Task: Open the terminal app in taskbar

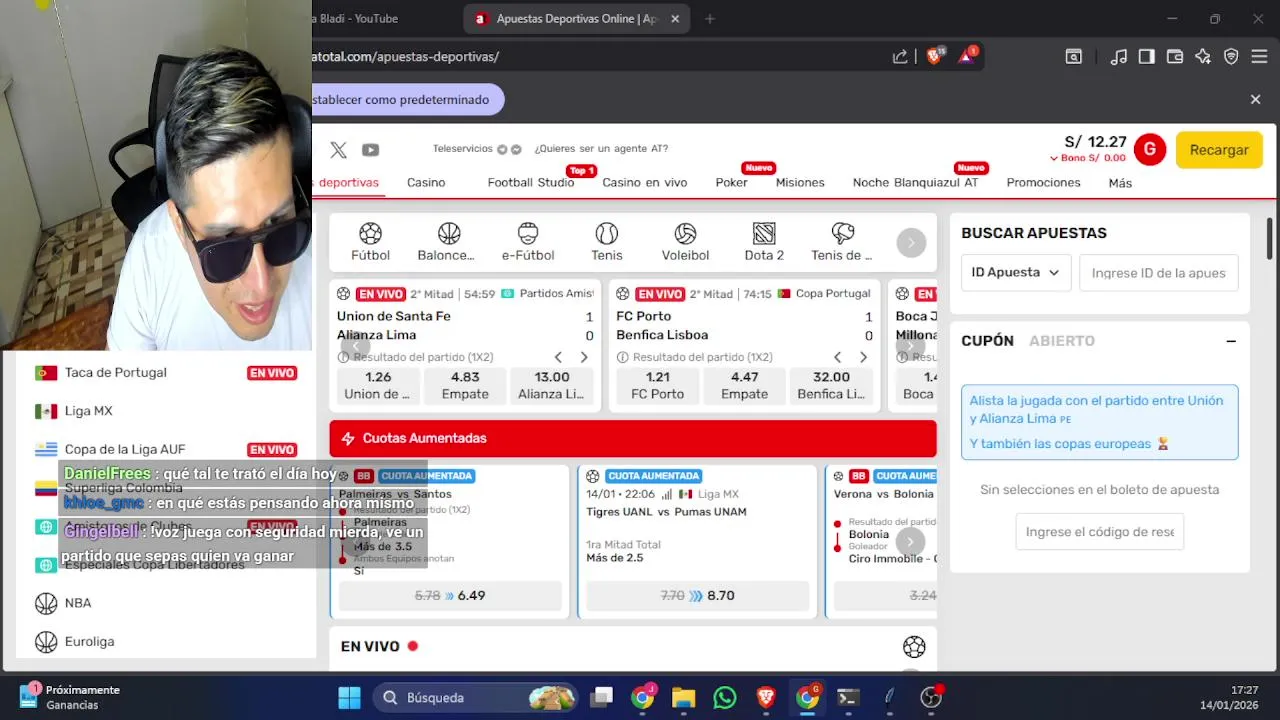Action: [x=848, y=697]
